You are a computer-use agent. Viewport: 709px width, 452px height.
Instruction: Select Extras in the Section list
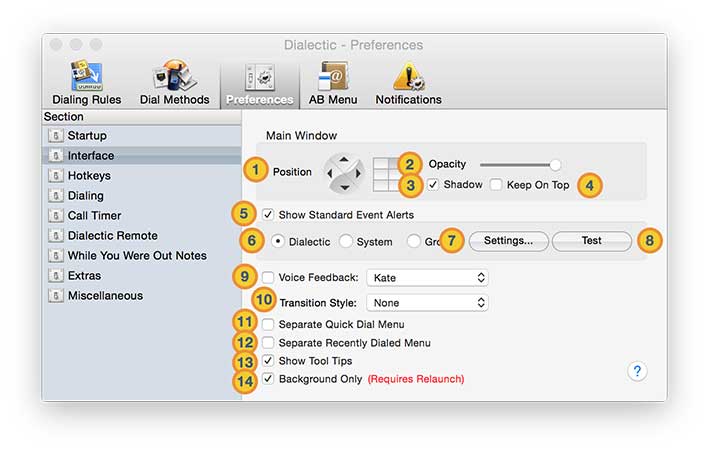142,275
